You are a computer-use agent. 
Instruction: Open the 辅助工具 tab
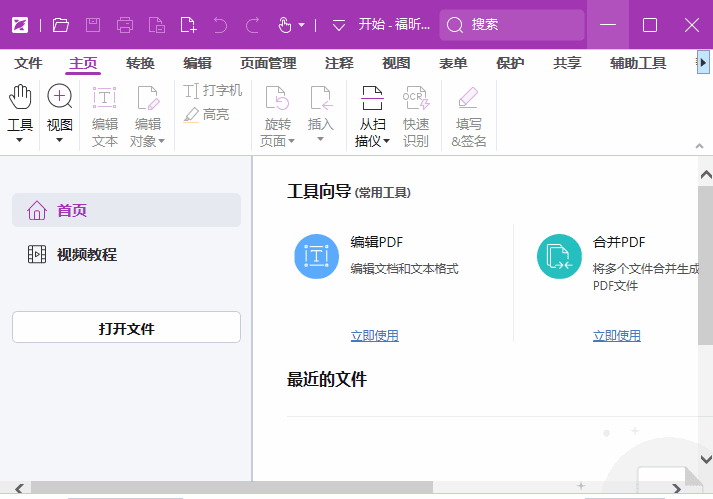(x=638, y=63)
